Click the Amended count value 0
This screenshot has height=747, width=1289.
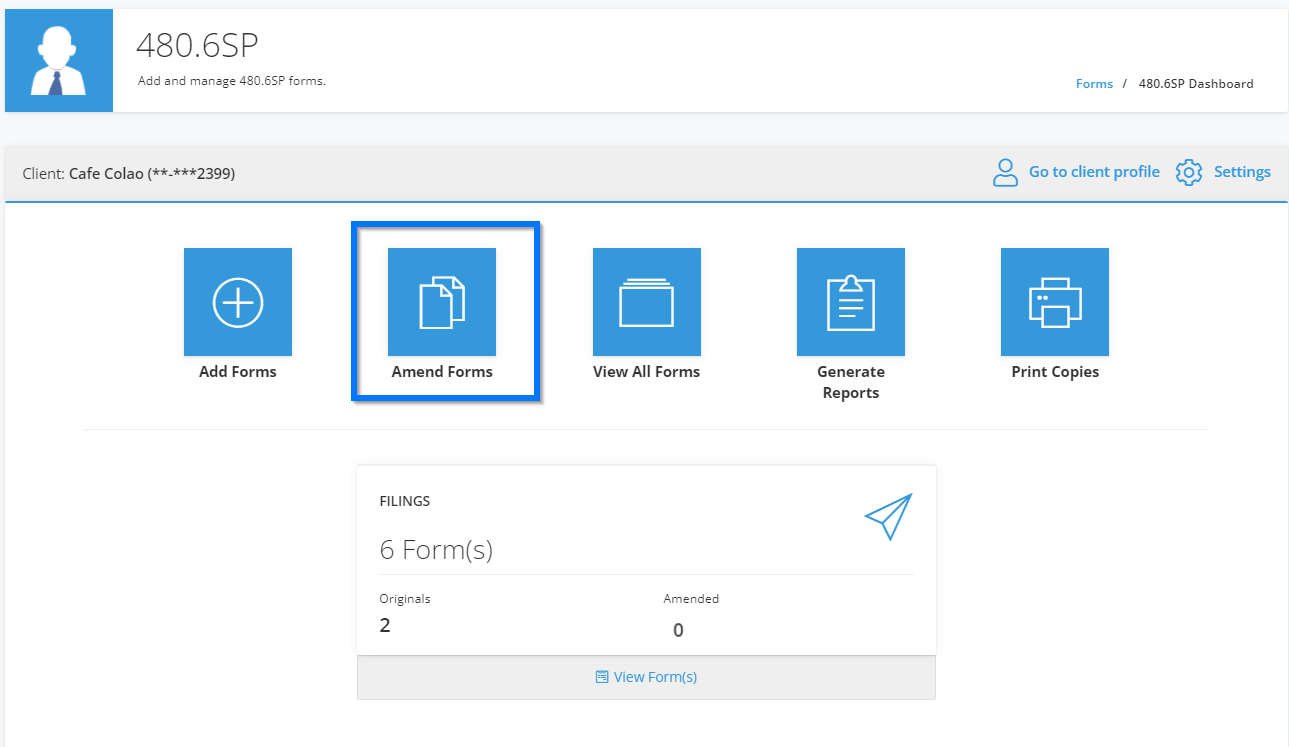pos(678,631)
